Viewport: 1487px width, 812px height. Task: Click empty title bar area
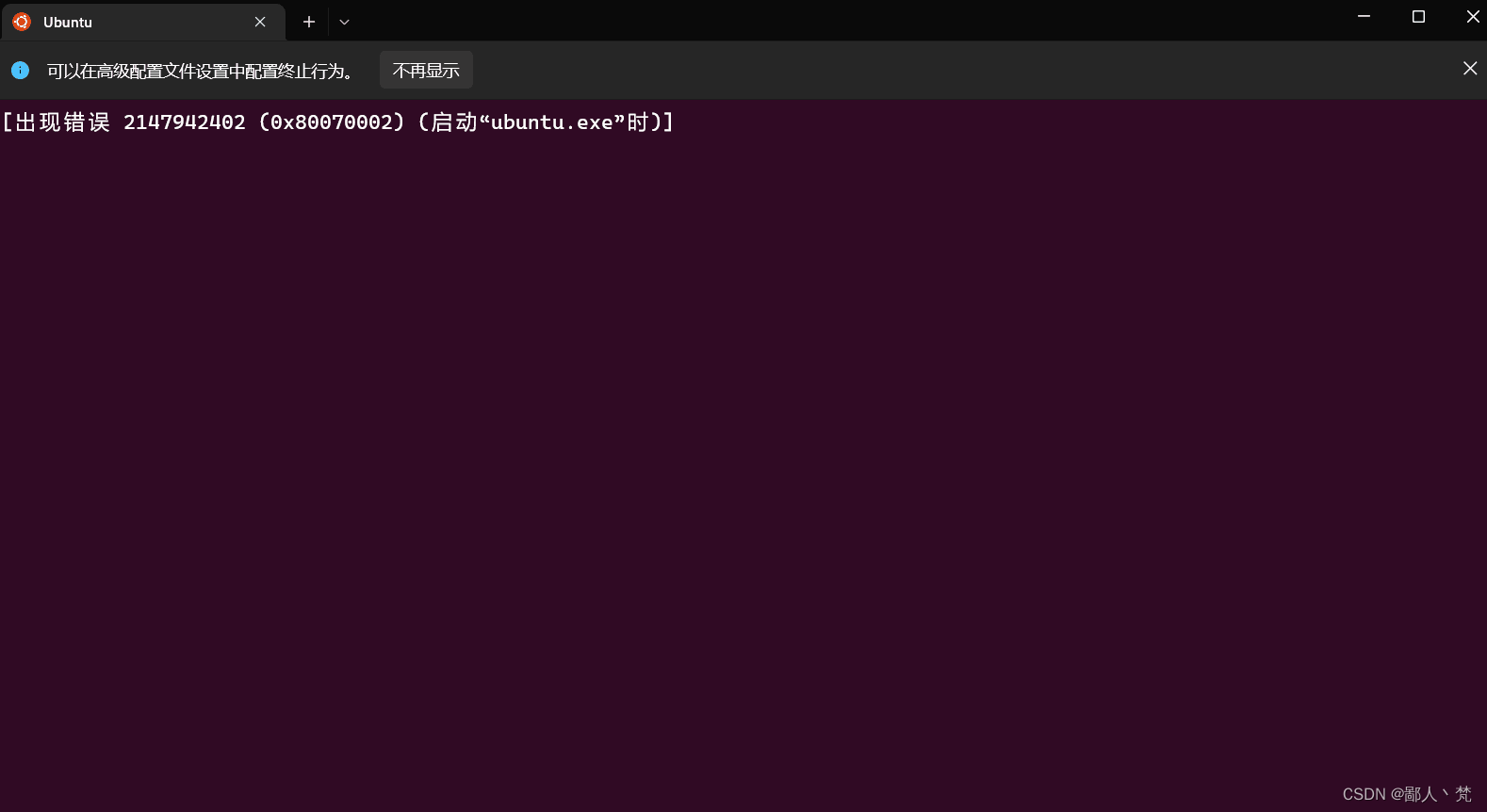click(848, 21)
